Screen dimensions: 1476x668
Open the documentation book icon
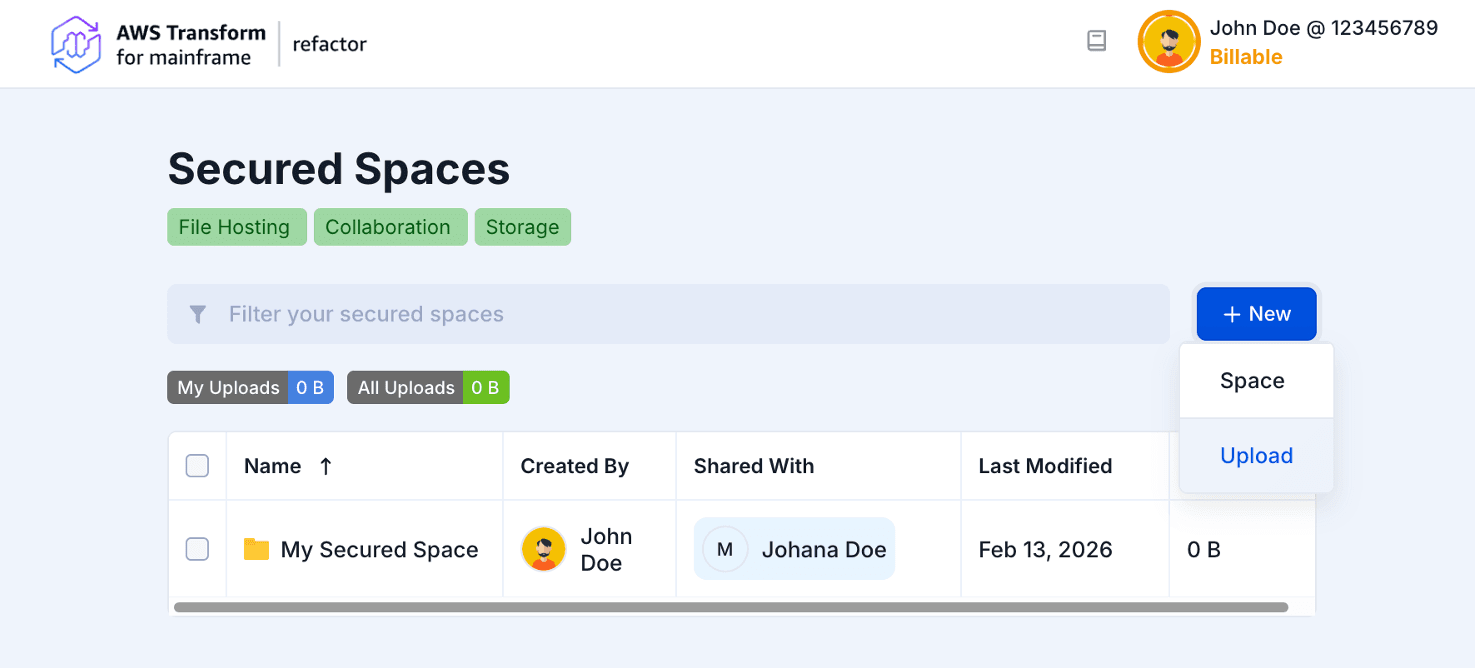(x=1096, y=40)
